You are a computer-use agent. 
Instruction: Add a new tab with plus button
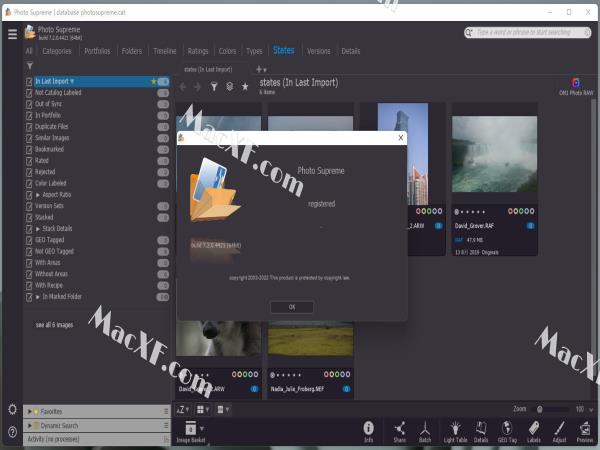259,69
